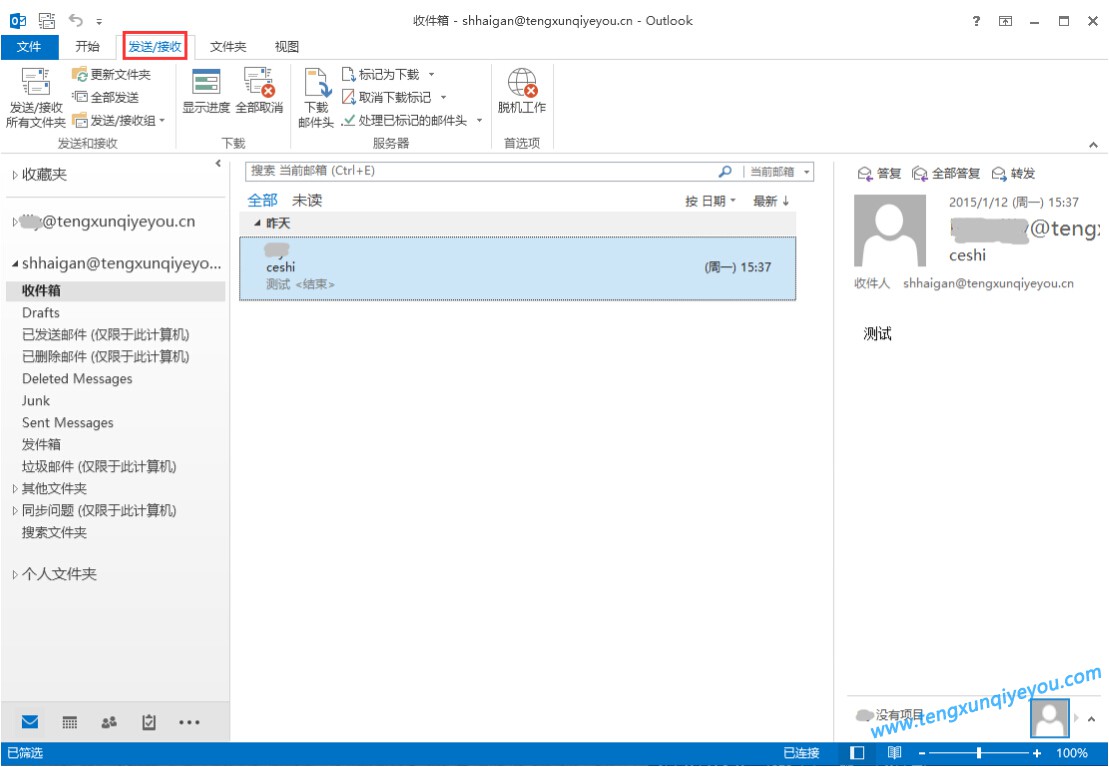Viewport: 1109px width, 767px height.
Task: Open People contacts from bottom navigation
Action: [109, 722]
